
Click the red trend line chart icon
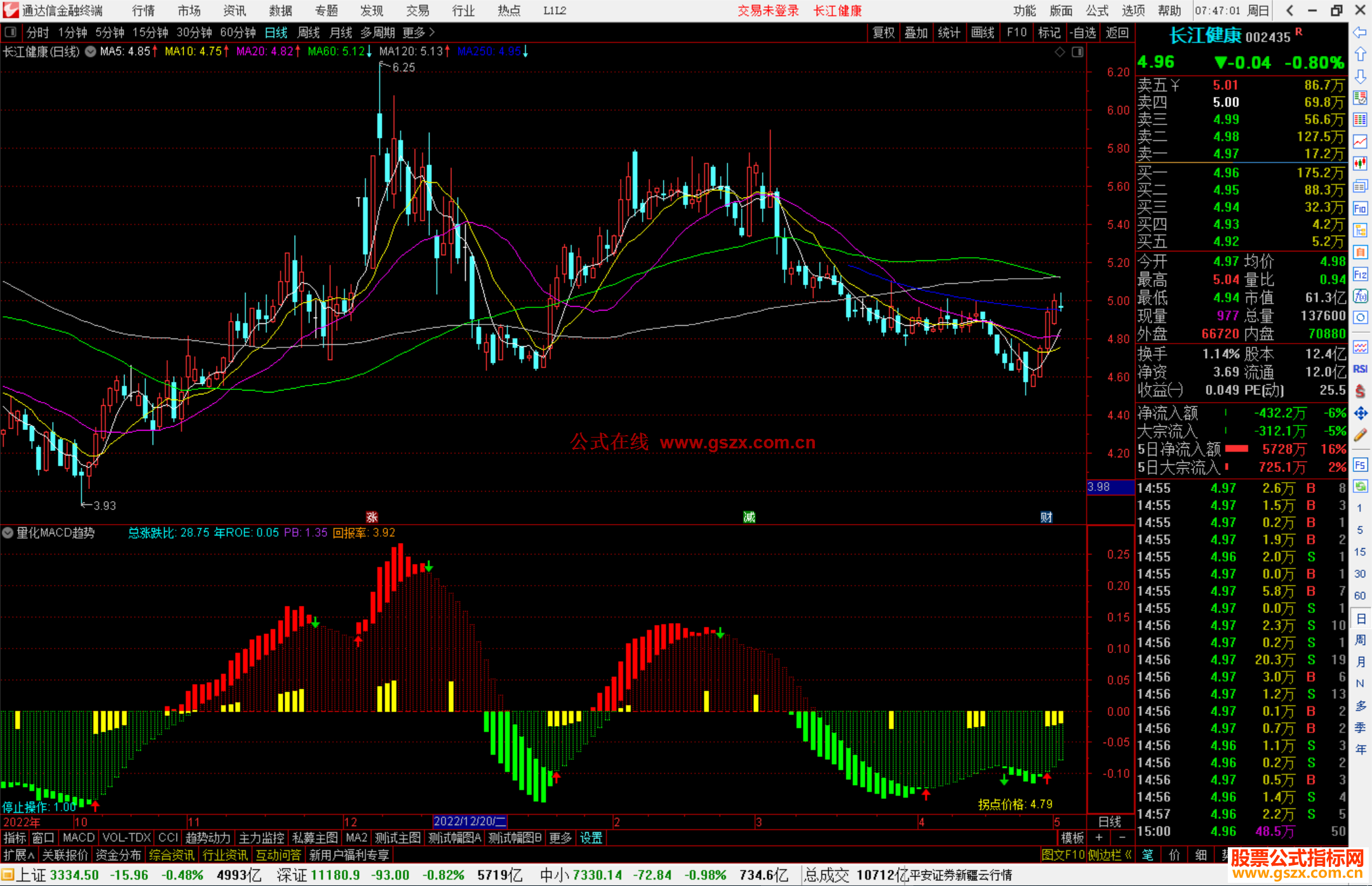click(1360, 142)
